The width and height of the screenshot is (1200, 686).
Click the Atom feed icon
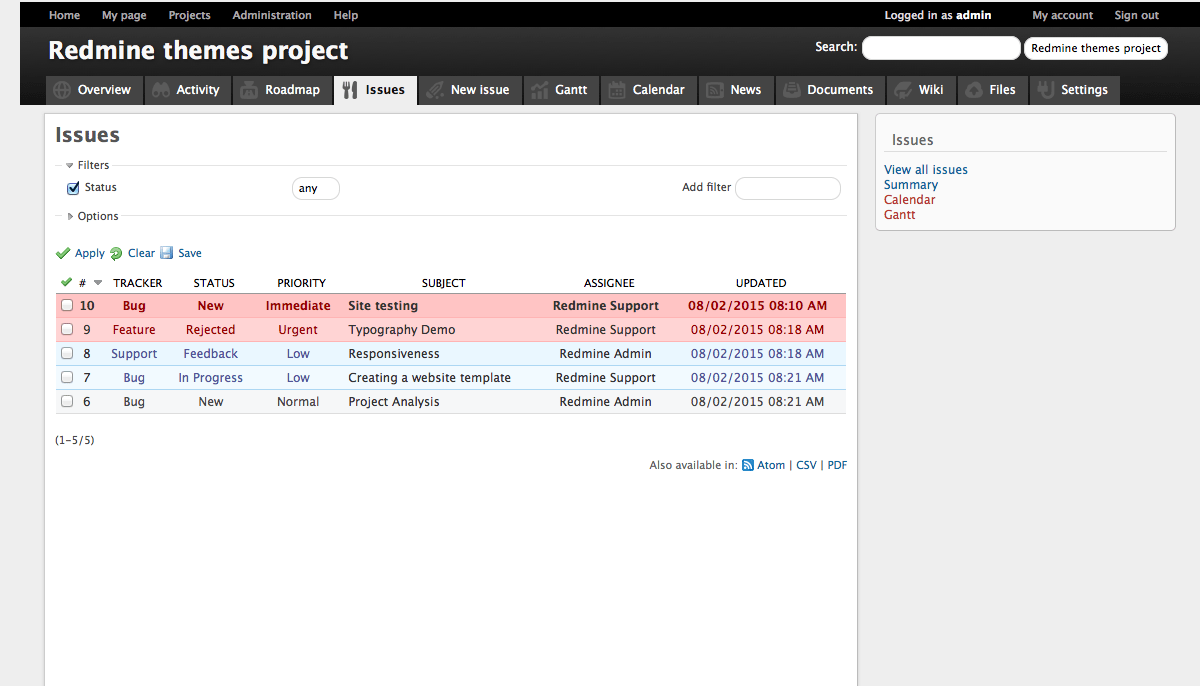748,465
